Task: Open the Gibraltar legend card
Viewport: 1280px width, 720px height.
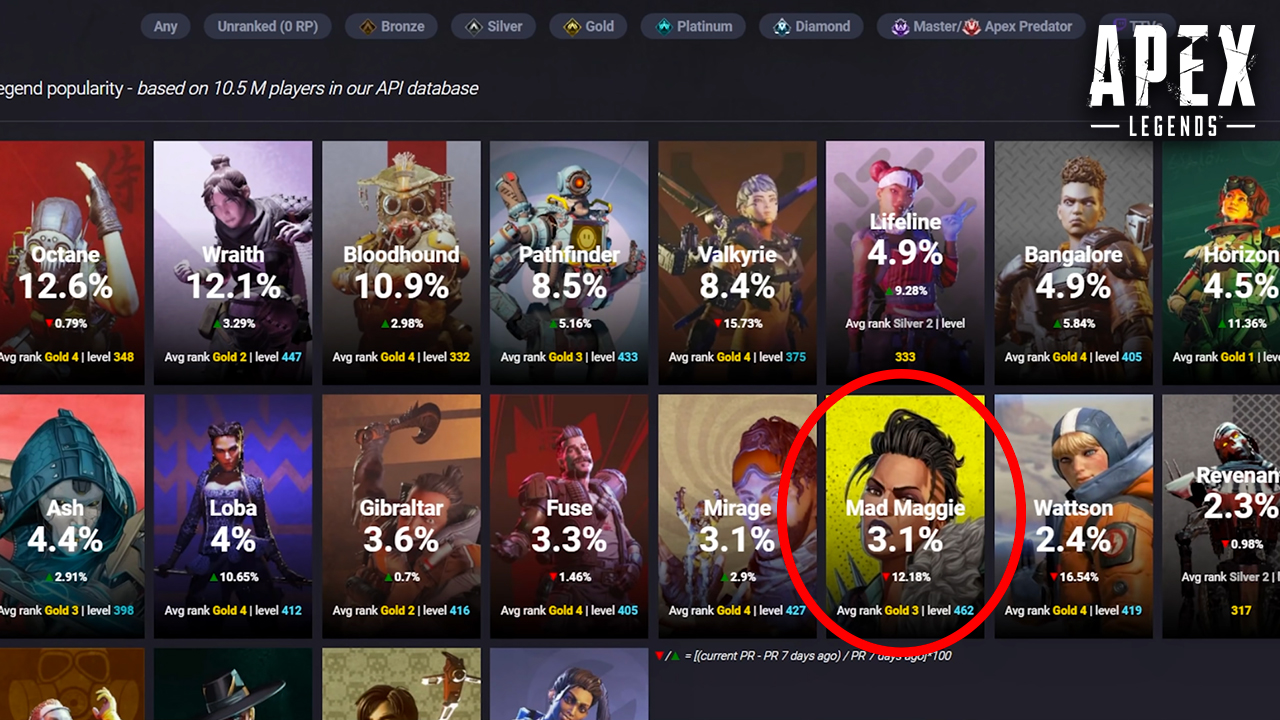Action: click(x=401, y=516)
